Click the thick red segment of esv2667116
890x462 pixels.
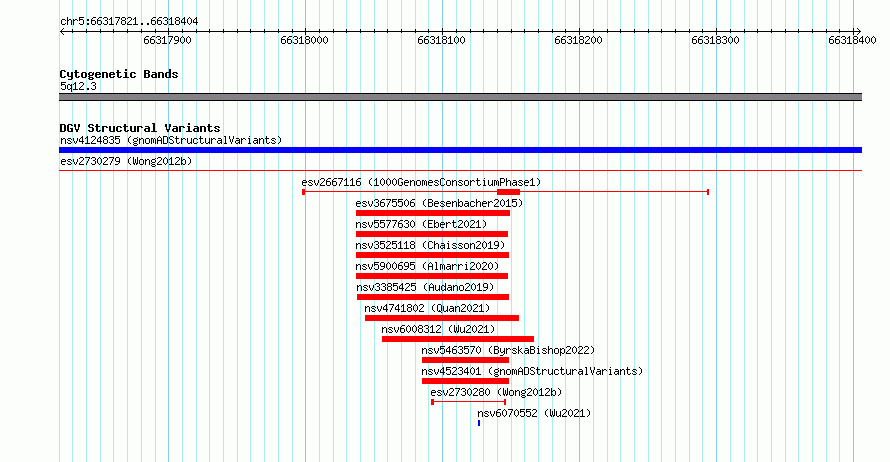[509, 192]
